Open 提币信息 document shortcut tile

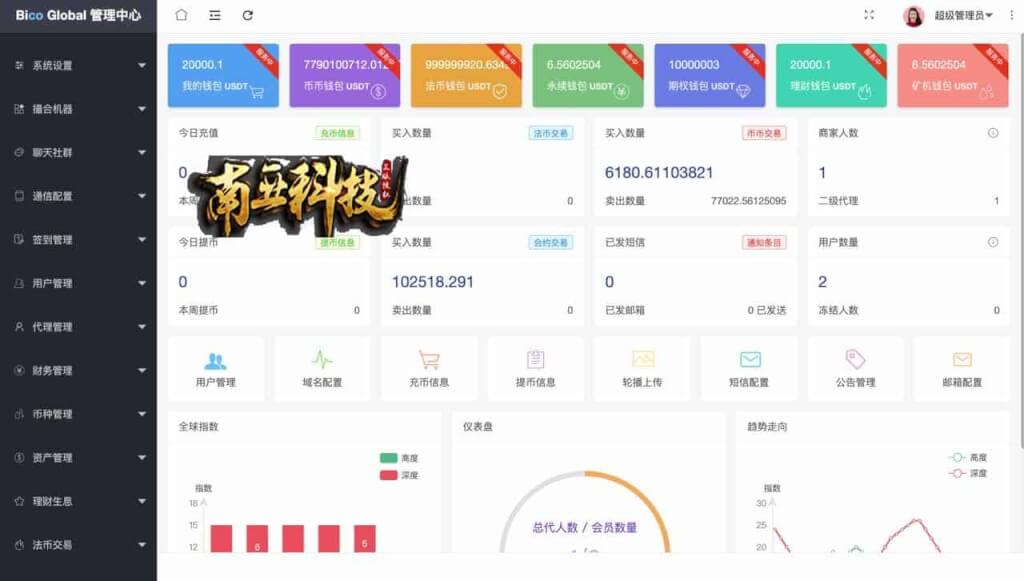pos(536,368)
